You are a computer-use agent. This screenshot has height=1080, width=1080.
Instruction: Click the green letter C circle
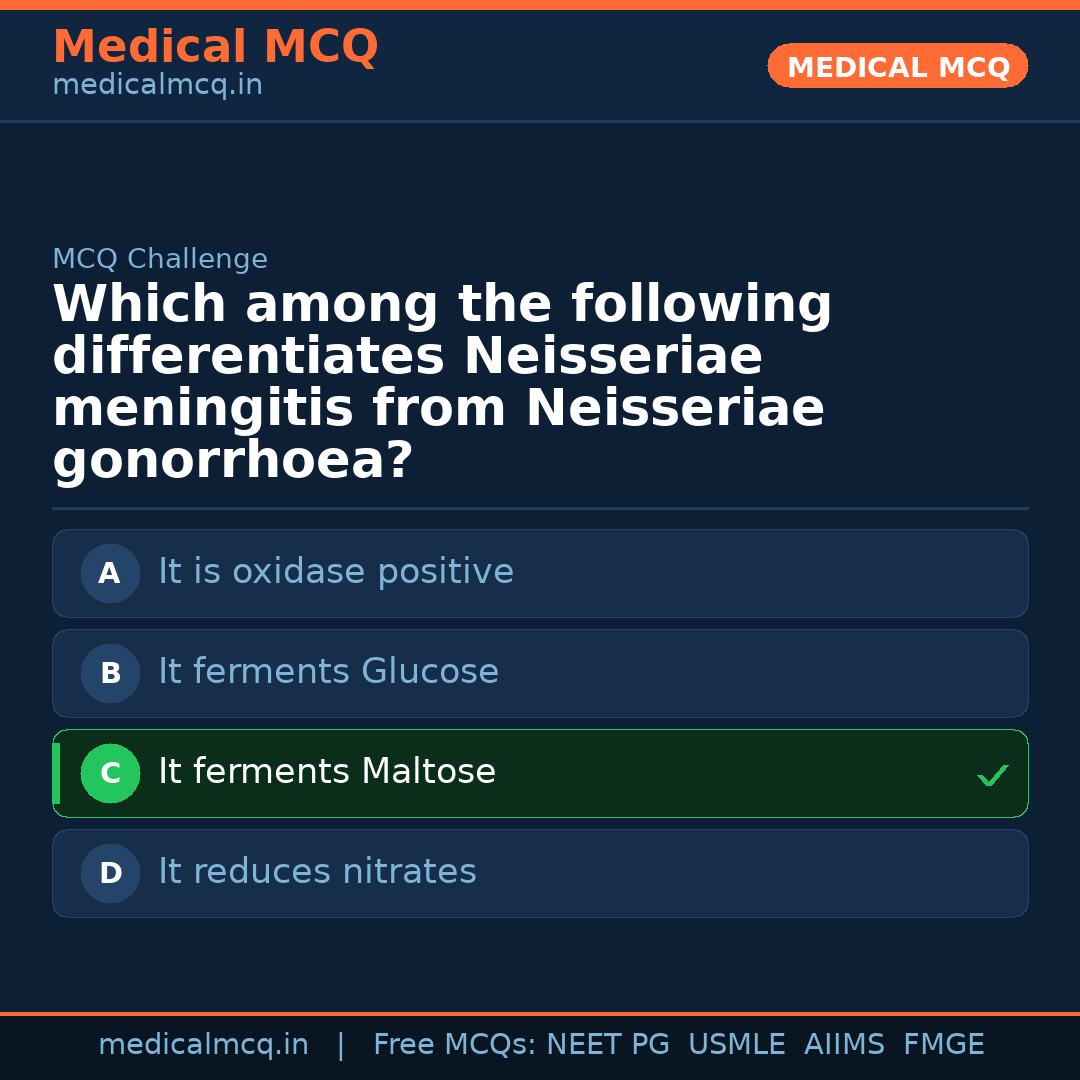110,773
